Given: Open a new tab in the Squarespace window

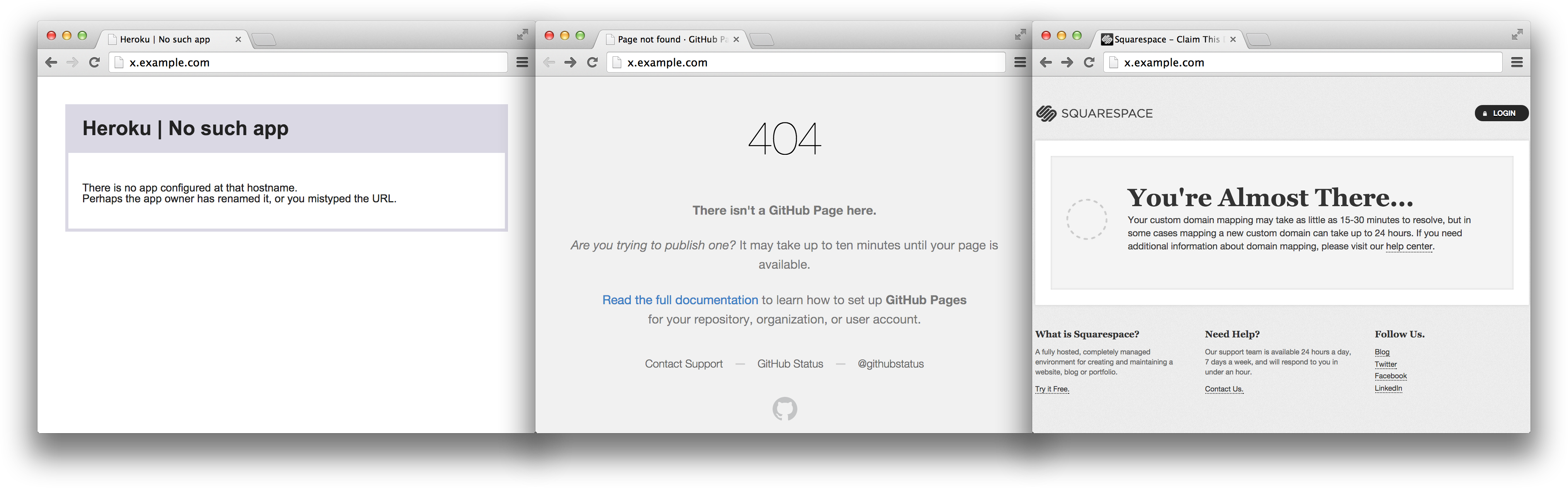Looking at the screenshot, I should point(1258,39).
